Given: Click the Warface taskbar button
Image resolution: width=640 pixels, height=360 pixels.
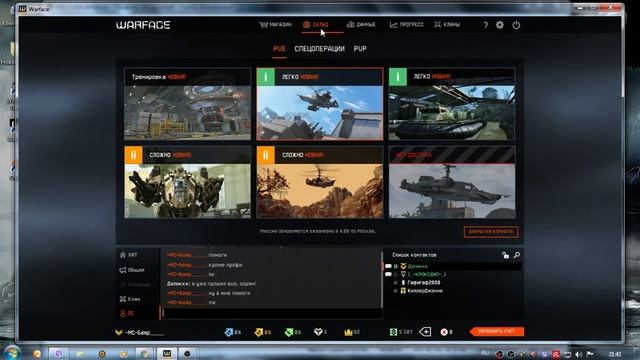Looking at the screenshot, I should click(167, 353).
